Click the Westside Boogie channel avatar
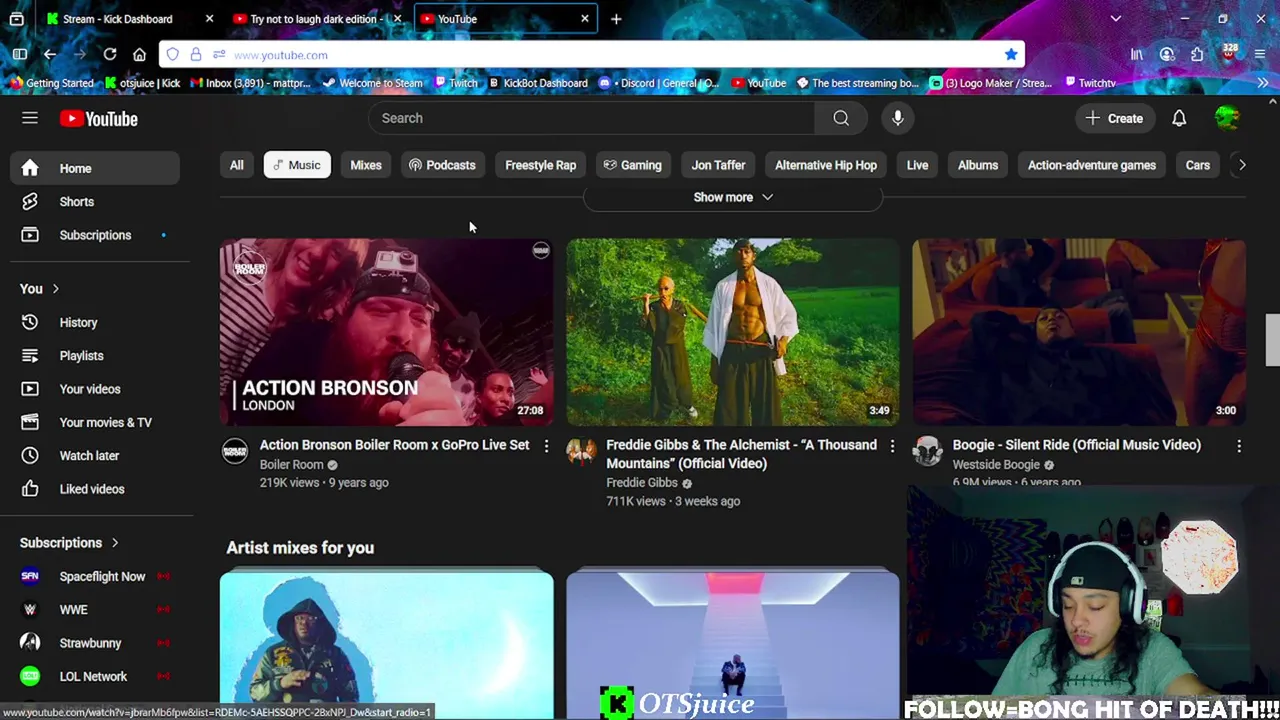1280x720 pixels. 927,451
